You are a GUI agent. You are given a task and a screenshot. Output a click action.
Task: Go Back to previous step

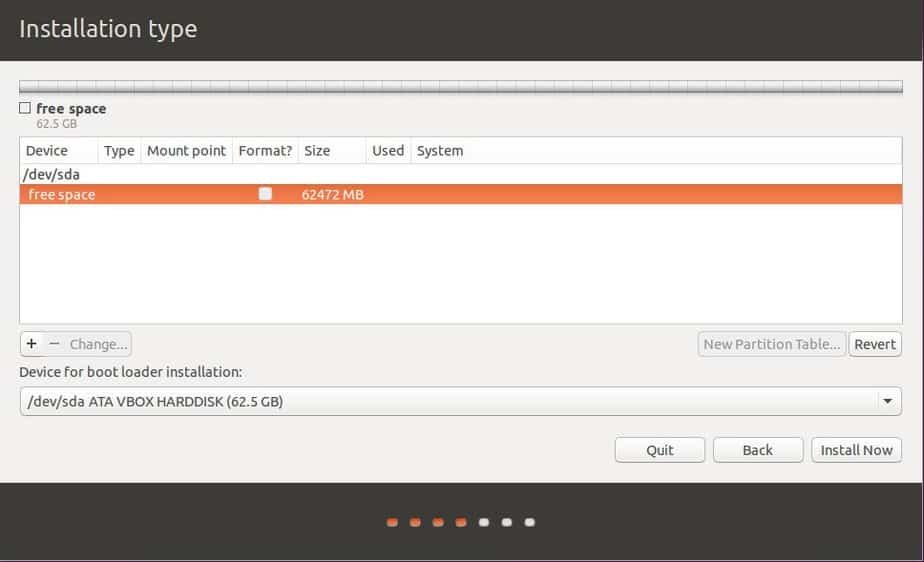pos(758,450)
